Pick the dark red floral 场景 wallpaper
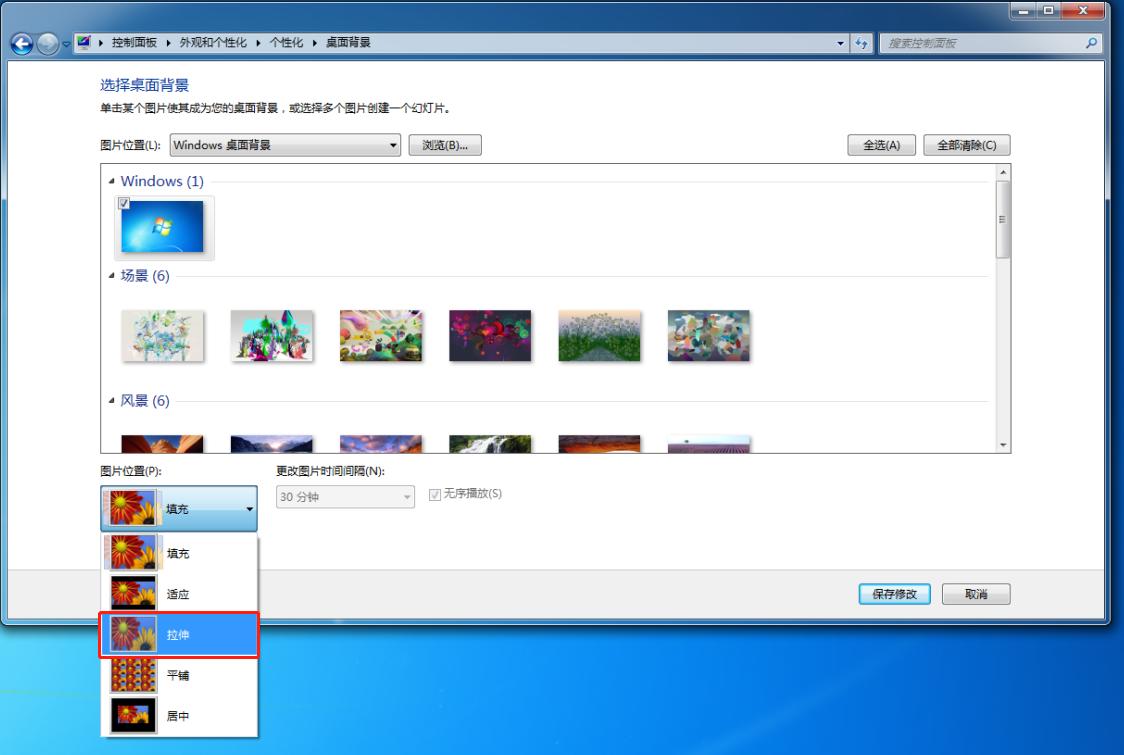1124x755 pixels. coord(490,335)
